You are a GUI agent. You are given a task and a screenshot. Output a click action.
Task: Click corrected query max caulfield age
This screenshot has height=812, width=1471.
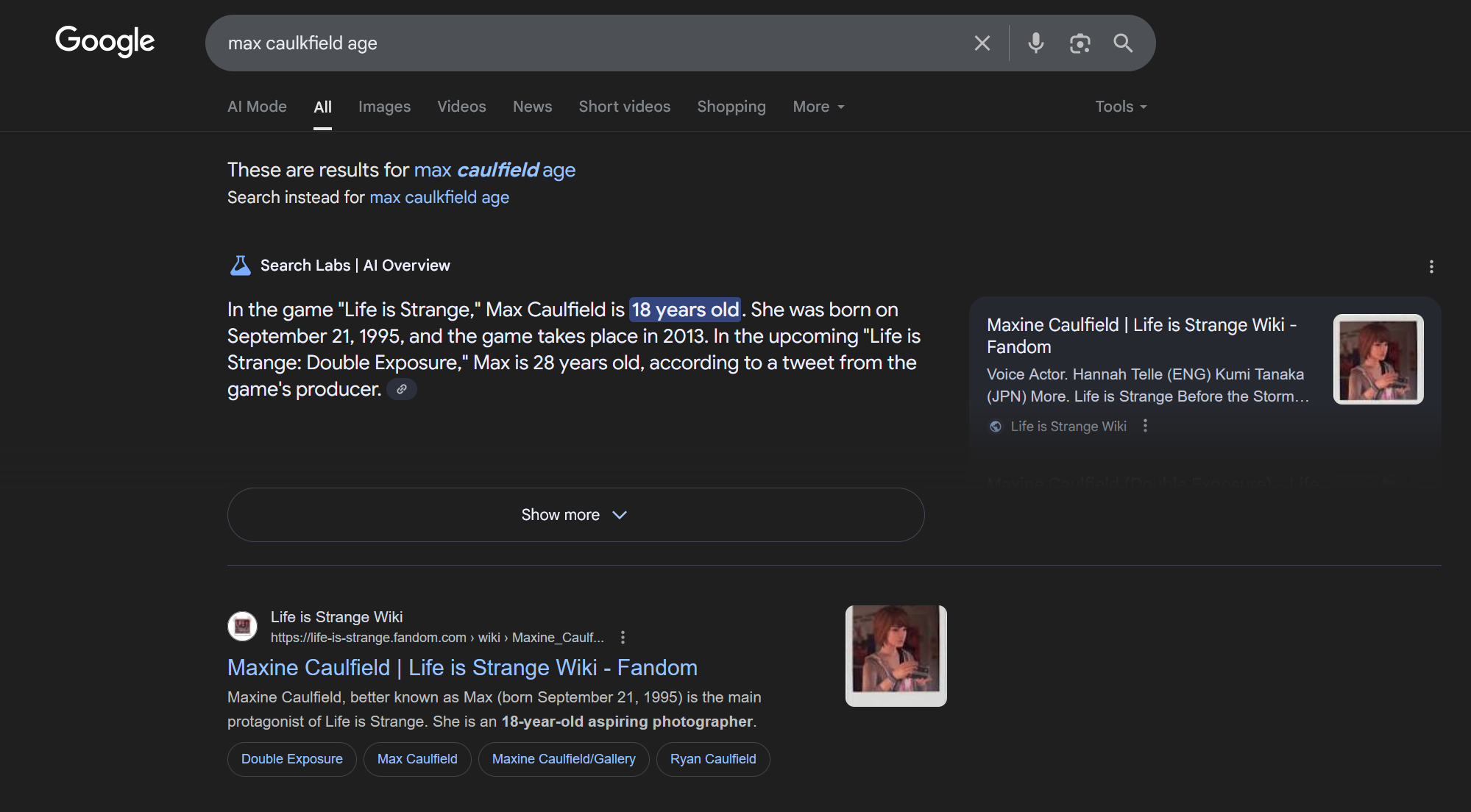tap(495, 170)
